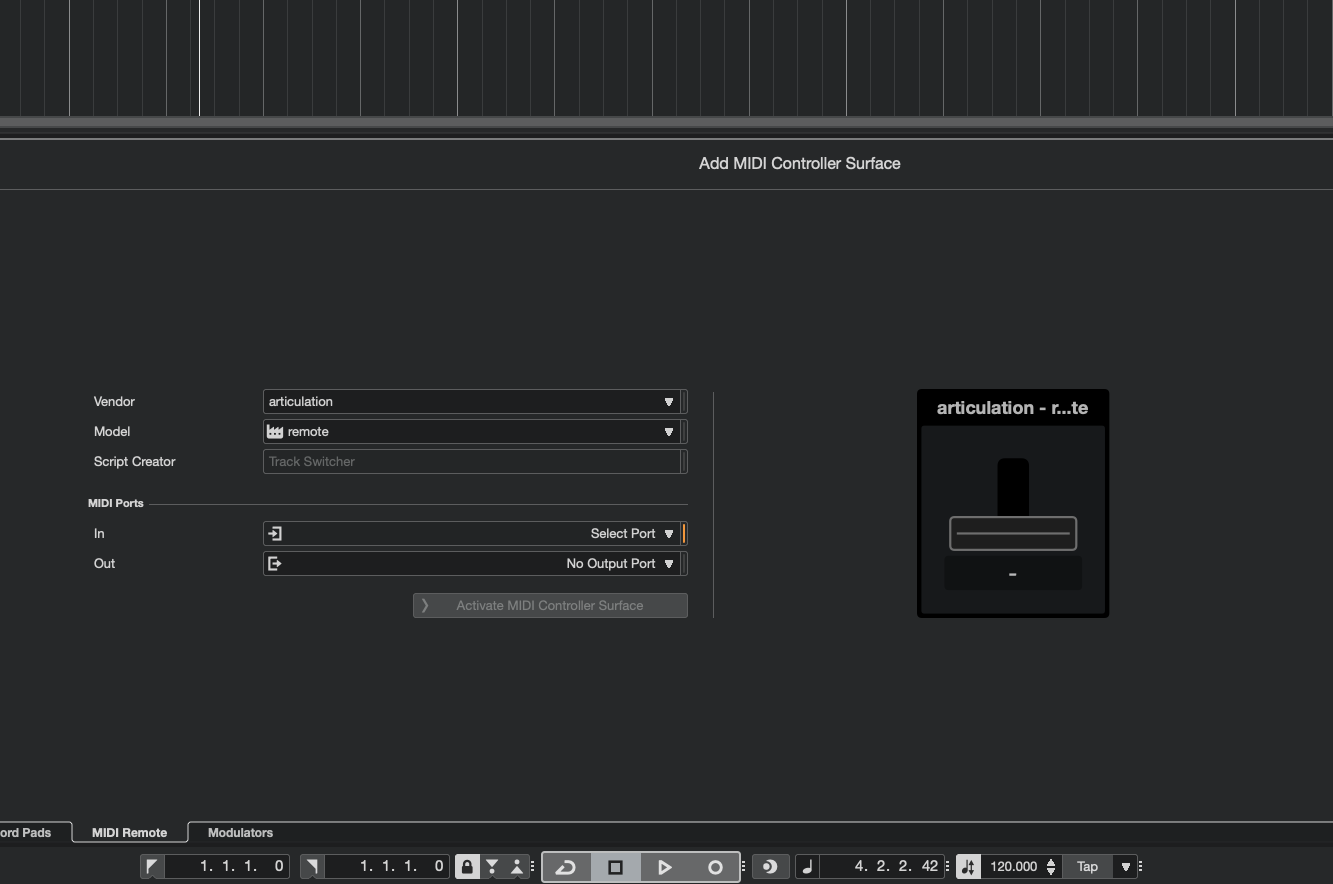Viewport: 1333px width, 884px height.
Task: Click the MIDI output port icon
Action: point(275,563)
